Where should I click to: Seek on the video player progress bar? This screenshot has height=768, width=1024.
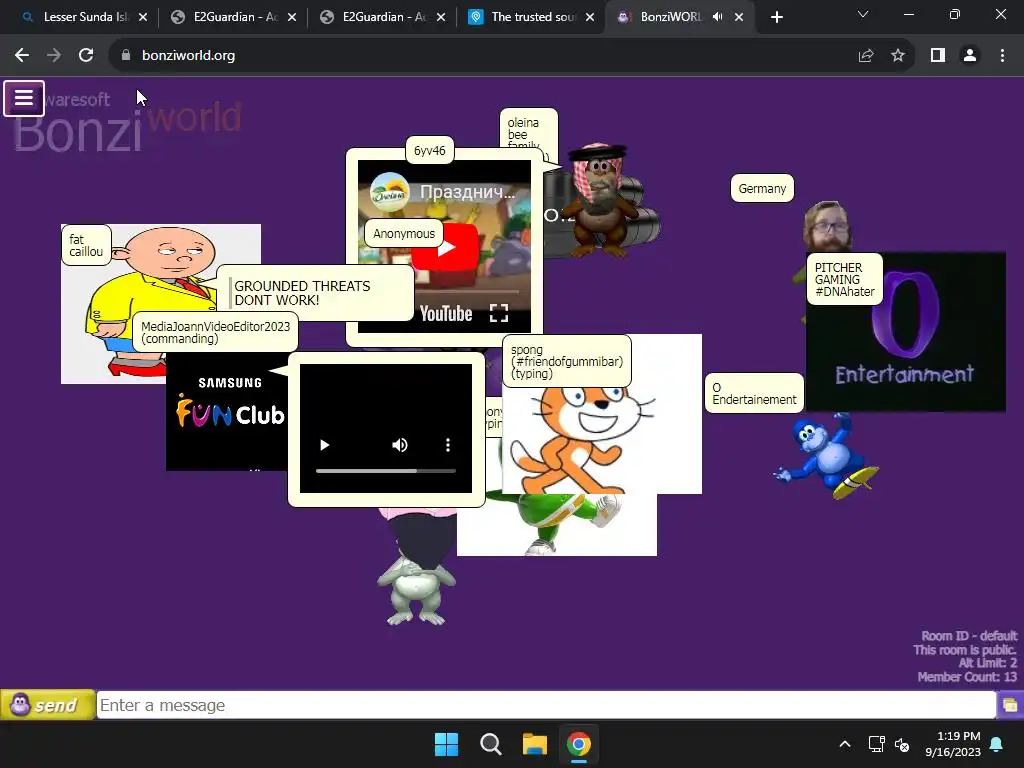pyautogui.click(x=385, y=471)
